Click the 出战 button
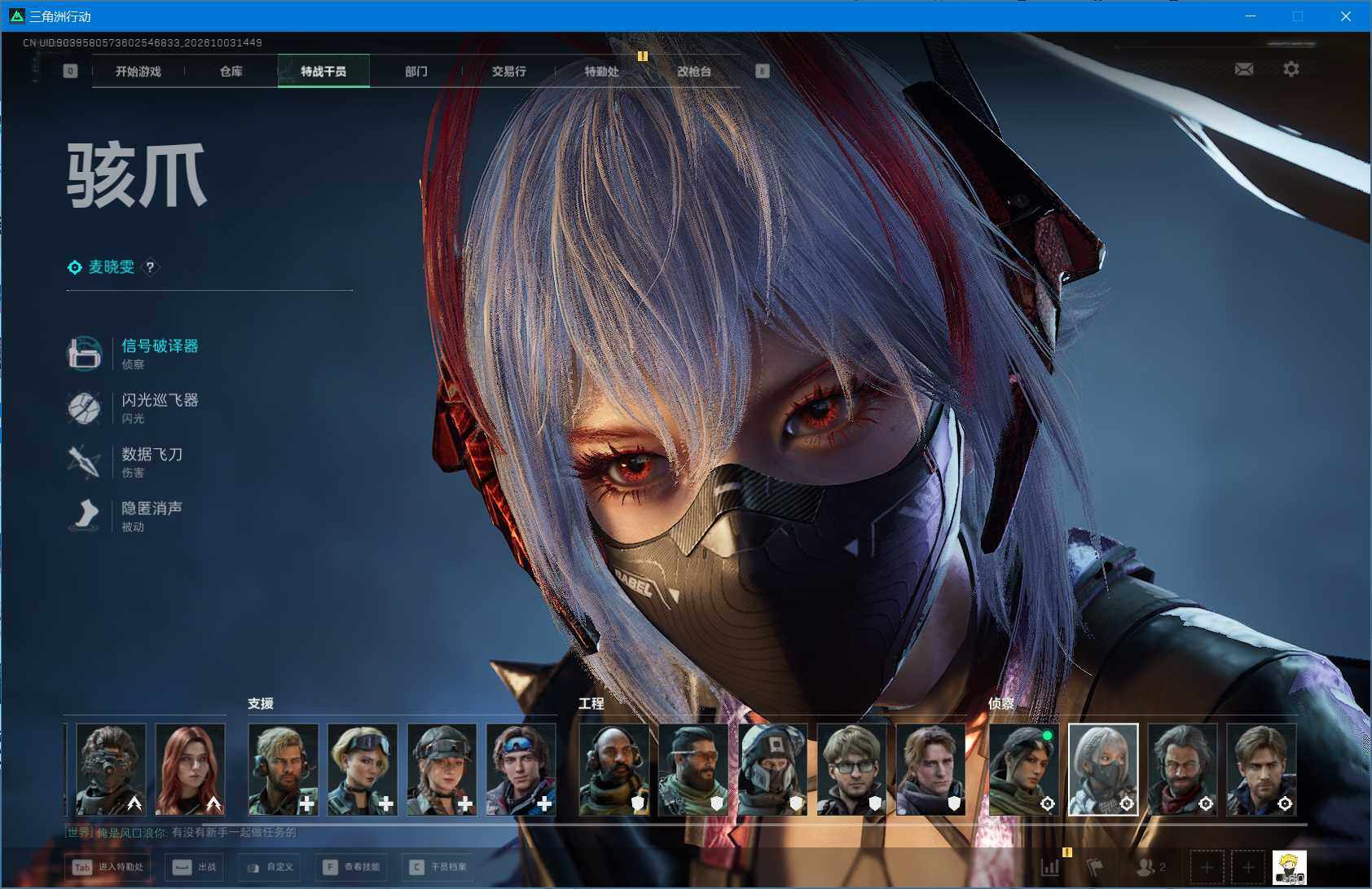This screenshot has height=889, width=1372. tap(194, 867)
